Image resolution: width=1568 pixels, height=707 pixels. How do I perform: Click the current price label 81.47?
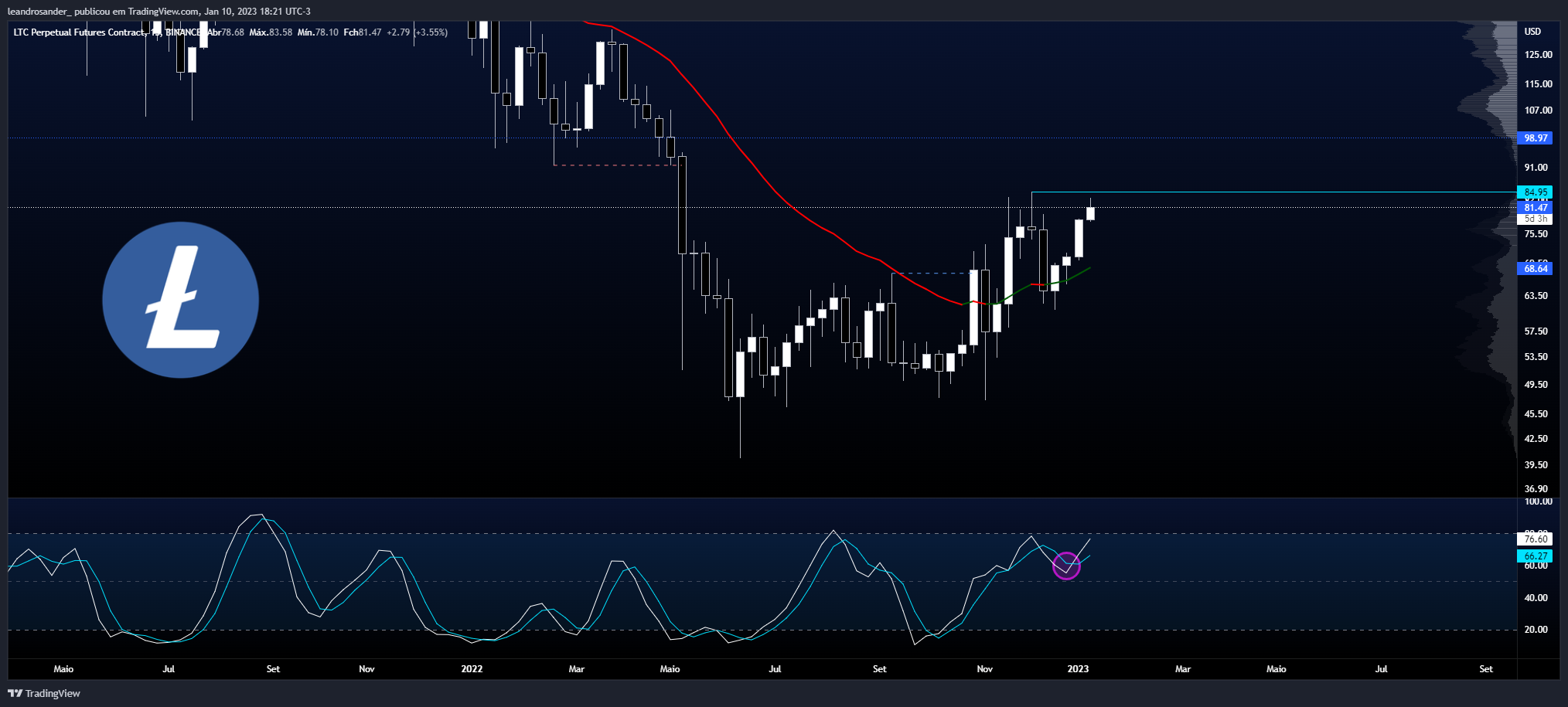[x=1535, y=207]
